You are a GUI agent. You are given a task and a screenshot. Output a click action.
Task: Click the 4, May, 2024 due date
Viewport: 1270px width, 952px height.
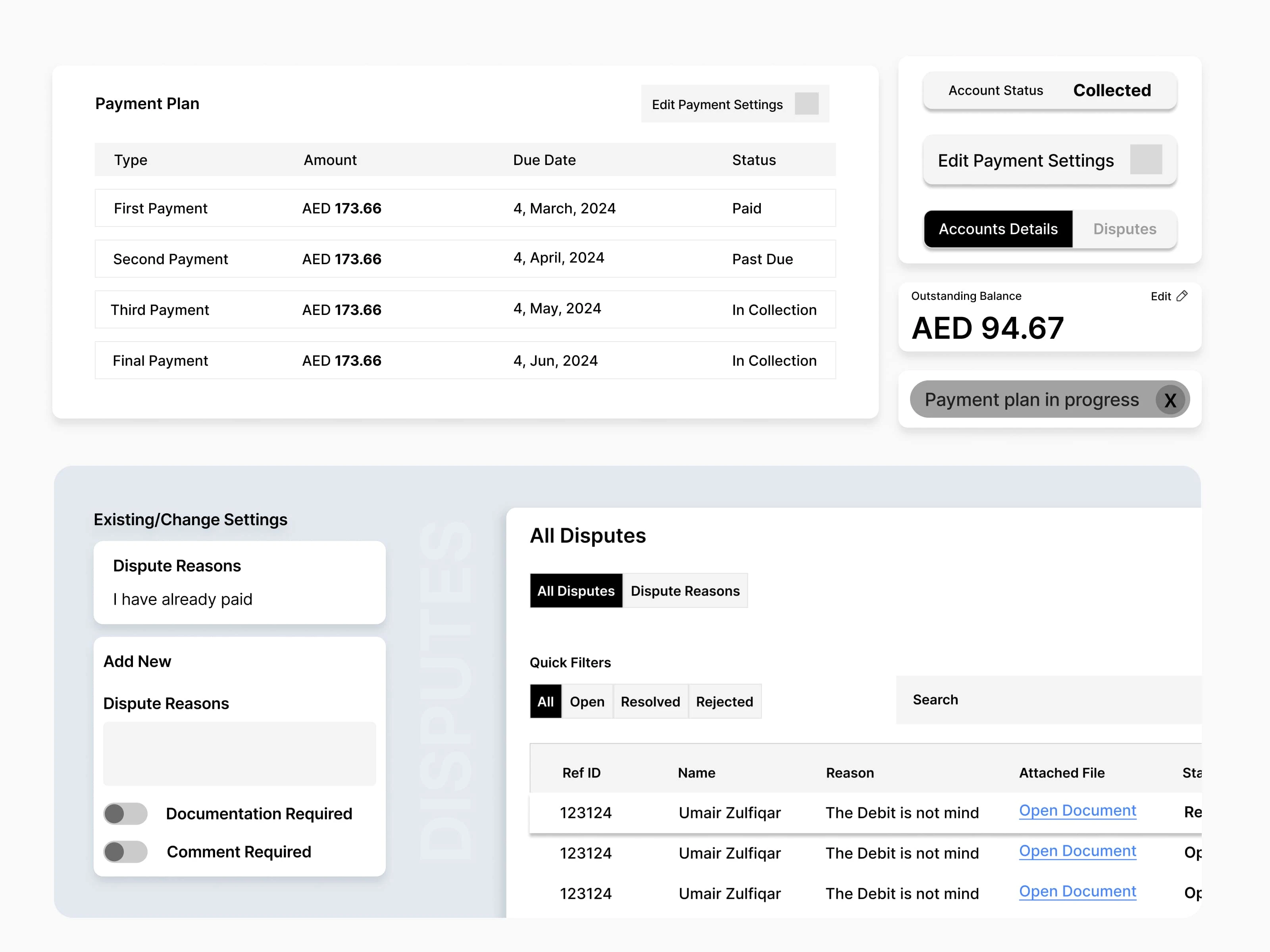[x=557, y=309]
